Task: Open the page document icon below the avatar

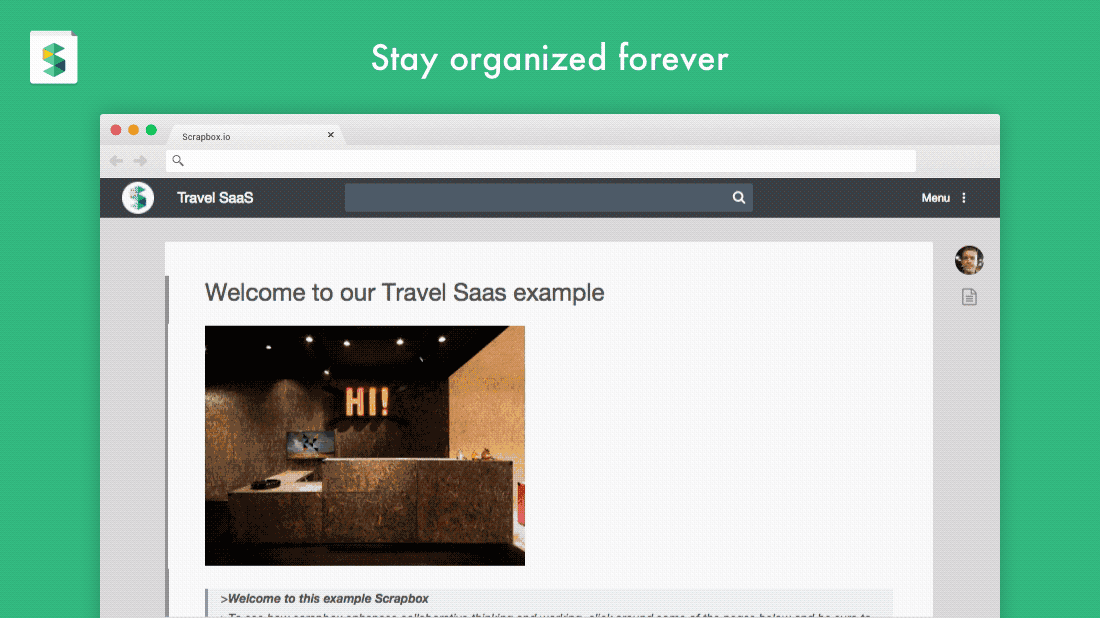Action: [x=969, y=297]
